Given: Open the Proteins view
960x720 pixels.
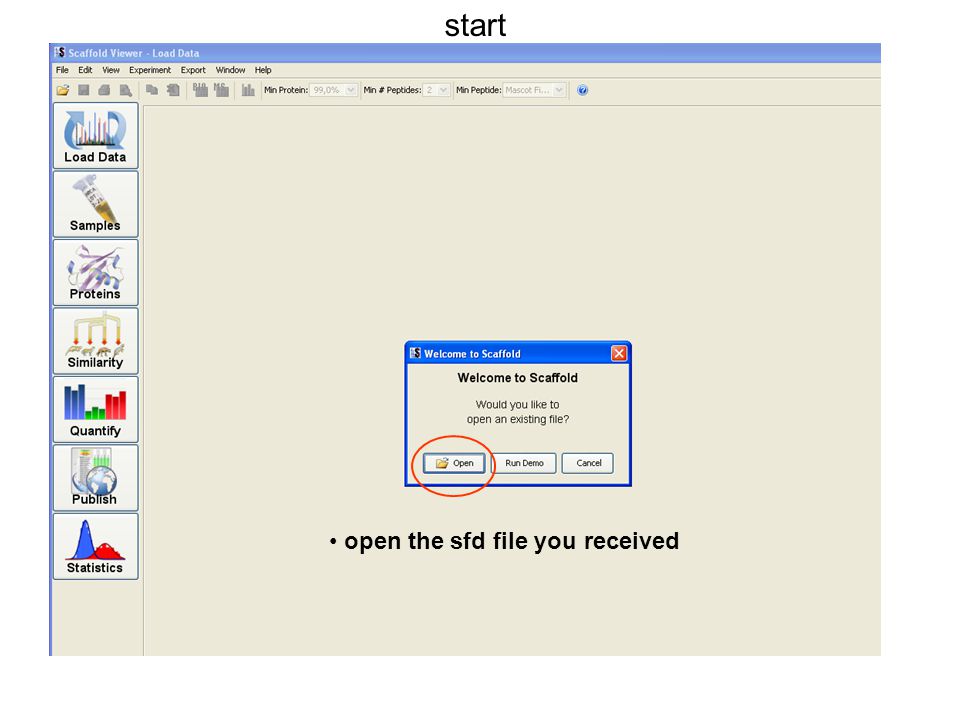Looking at the screenshot, I should point(96,272).
